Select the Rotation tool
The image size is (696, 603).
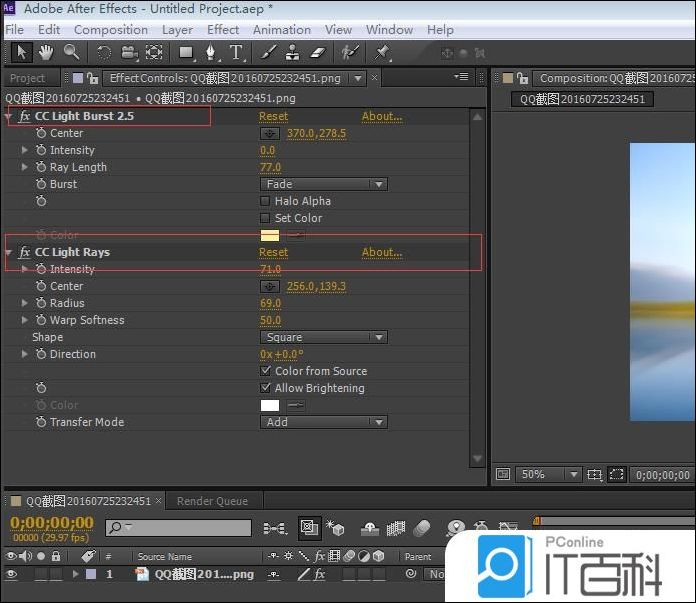click(104, 52)
